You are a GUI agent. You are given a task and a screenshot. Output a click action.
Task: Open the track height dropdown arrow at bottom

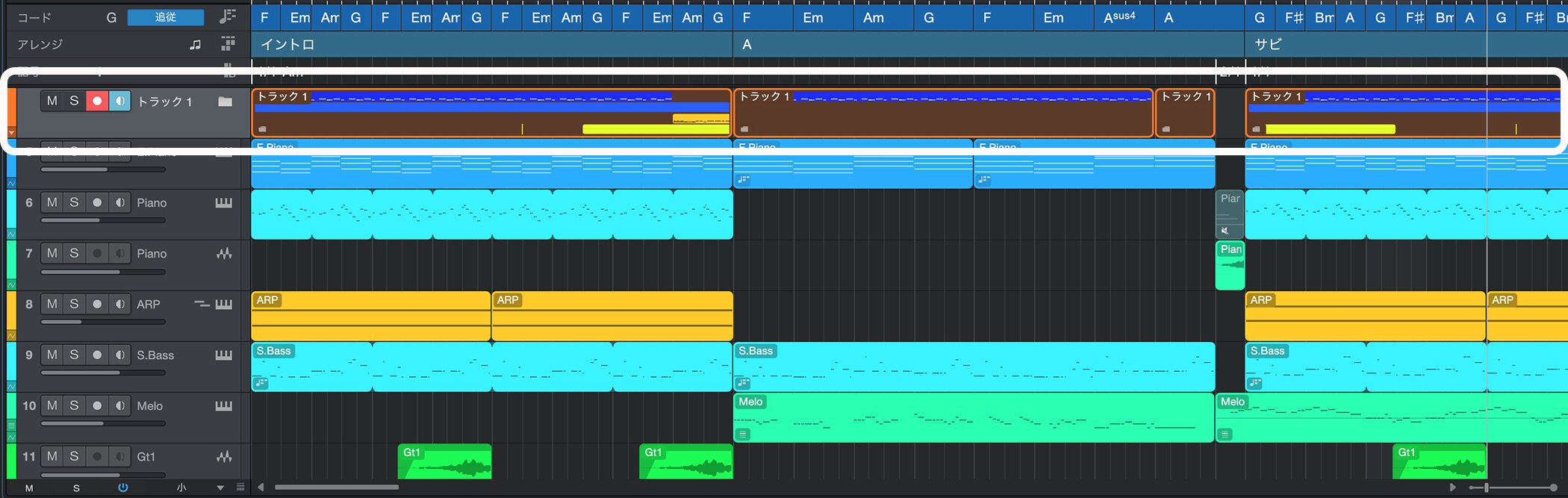(x=220, y=488)
